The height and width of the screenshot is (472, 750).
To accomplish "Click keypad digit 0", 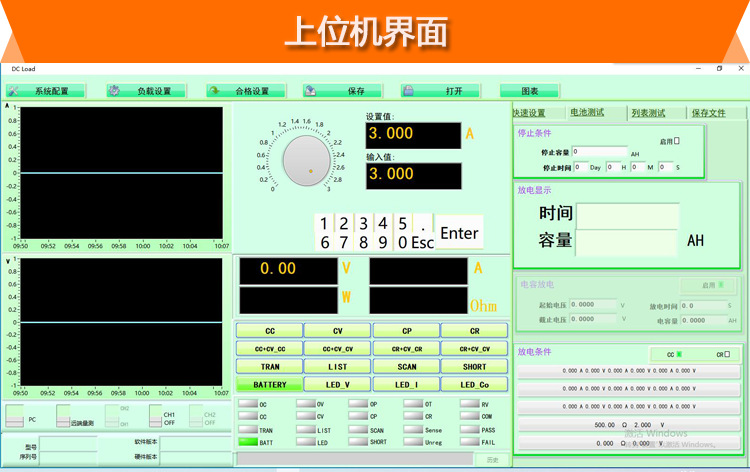I will 403,242.
